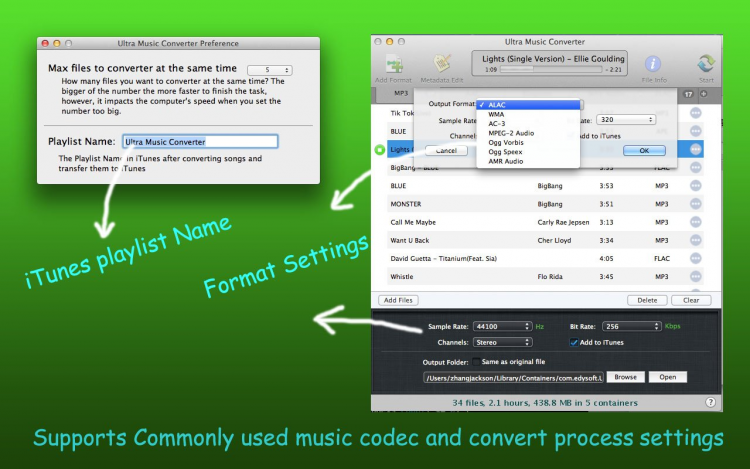The width and height of the screenshot is (750, 469).
Task: Select AMR Audio output format
Action: pos(529,161)
